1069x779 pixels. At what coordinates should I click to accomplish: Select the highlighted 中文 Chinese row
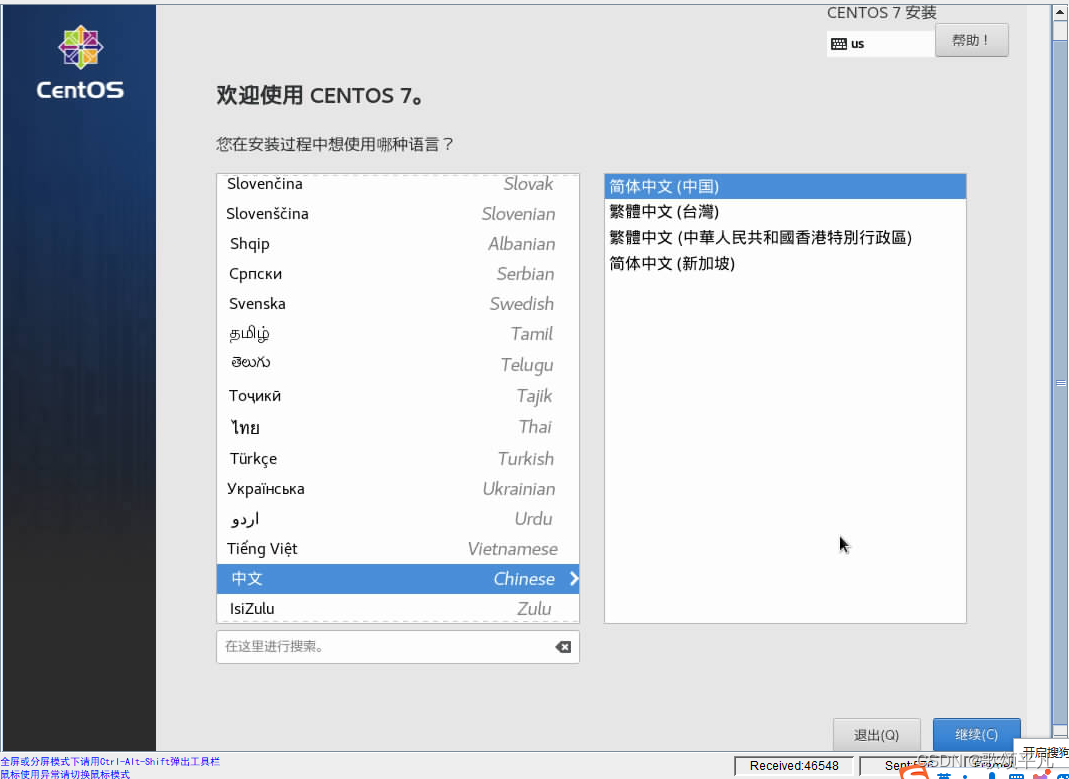click(397, 579)
